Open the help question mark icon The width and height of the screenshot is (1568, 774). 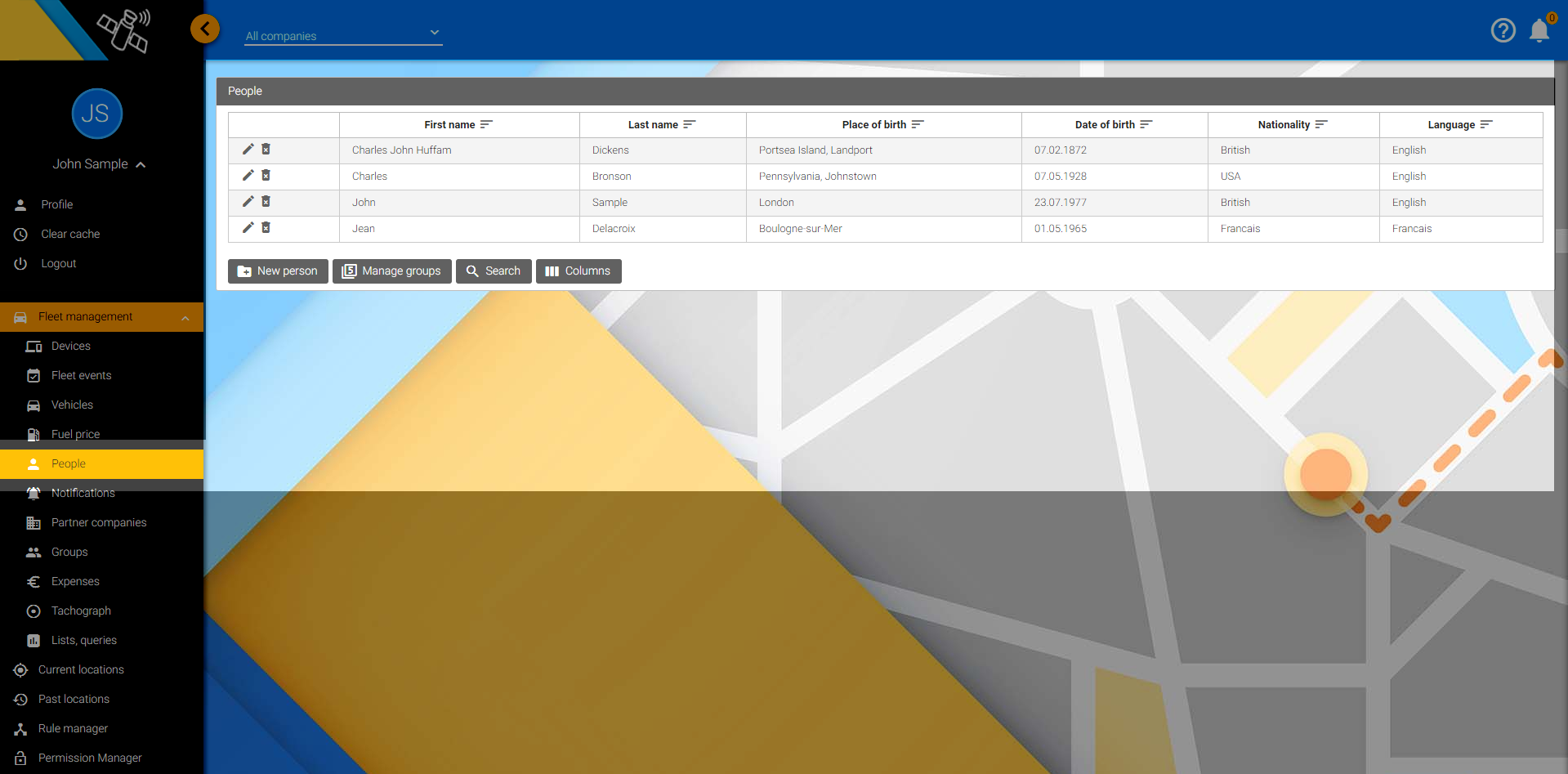point(1503,30)
